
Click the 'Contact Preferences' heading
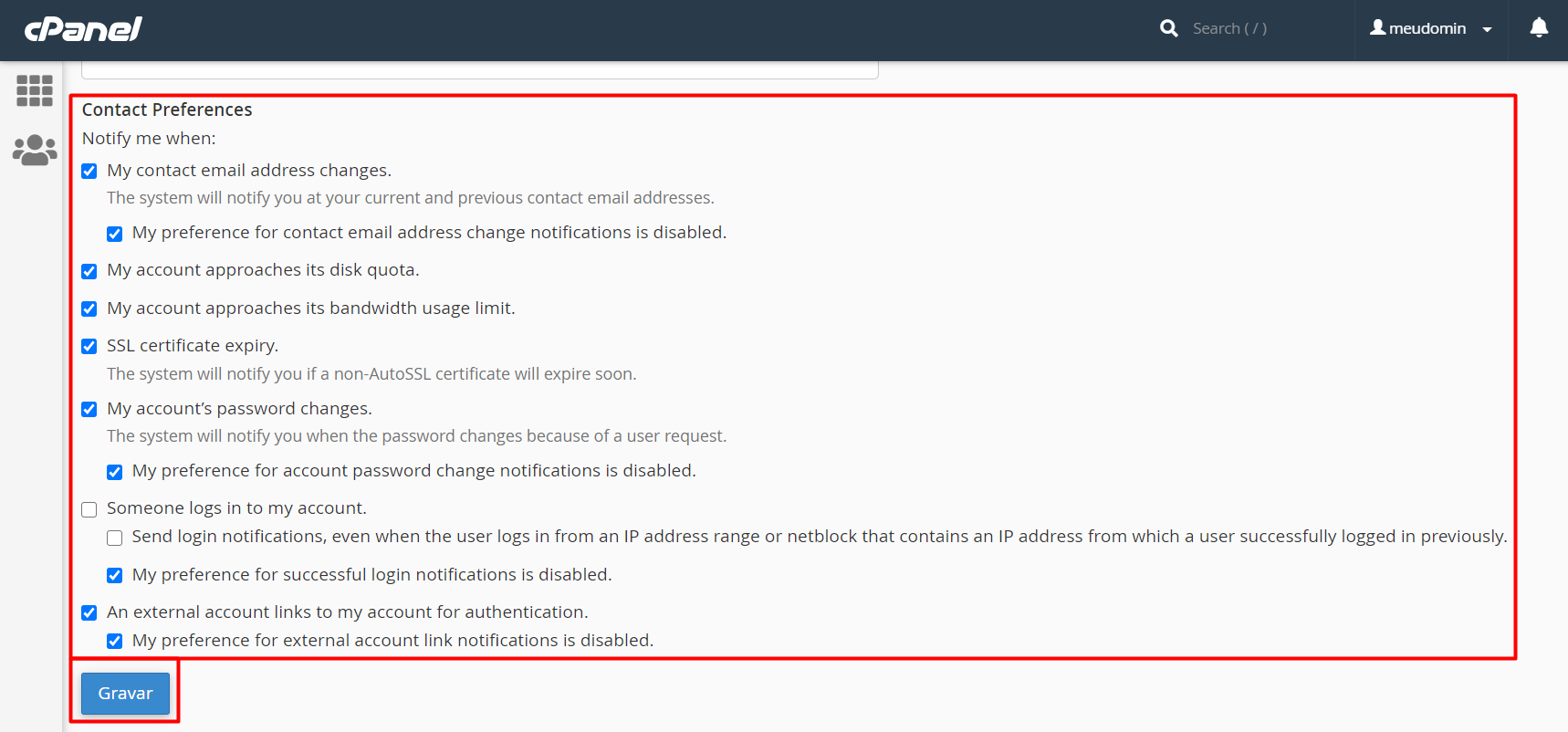click(167, 110)
